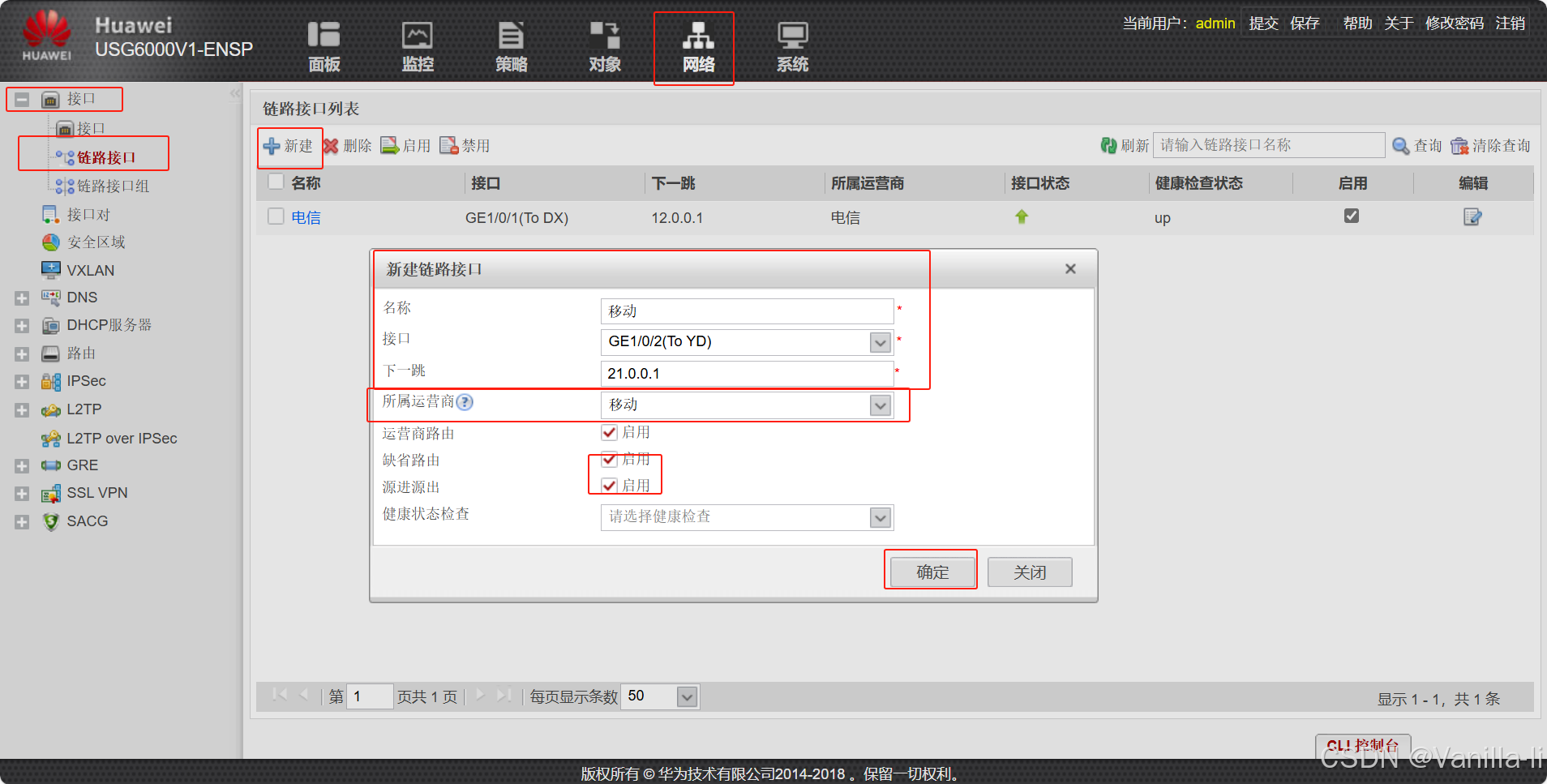Click the DHCP服务器 server icon
Viewport: 1547px width, 784px height.
pyautogui.click(x=51, y=326)
